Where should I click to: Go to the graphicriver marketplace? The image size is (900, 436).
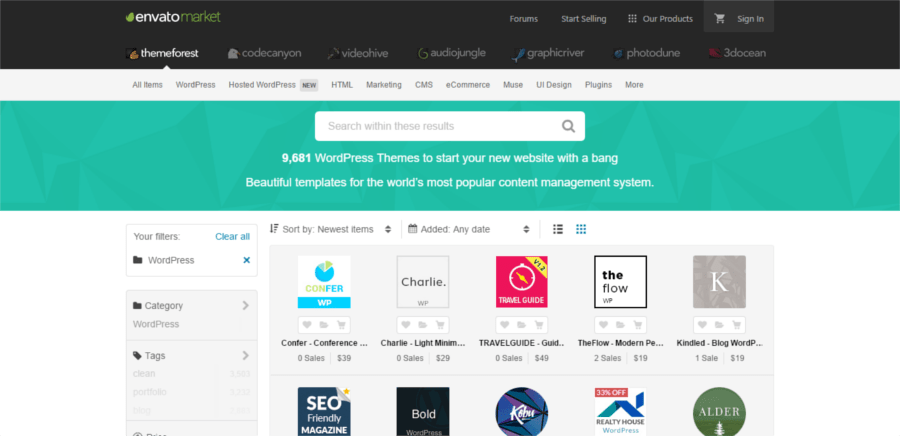coord(548,53)
